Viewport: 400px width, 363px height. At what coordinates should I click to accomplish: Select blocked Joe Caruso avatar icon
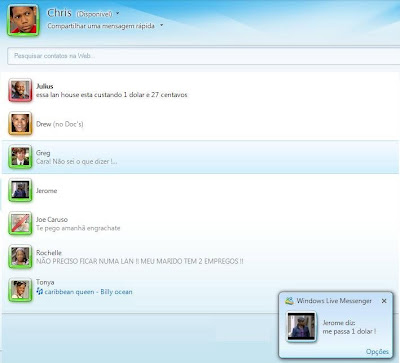pos(20,223)
